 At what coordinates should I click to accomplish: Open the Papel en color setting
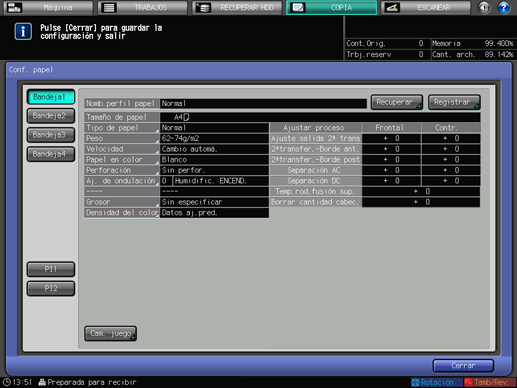click(x=122, y=160)
